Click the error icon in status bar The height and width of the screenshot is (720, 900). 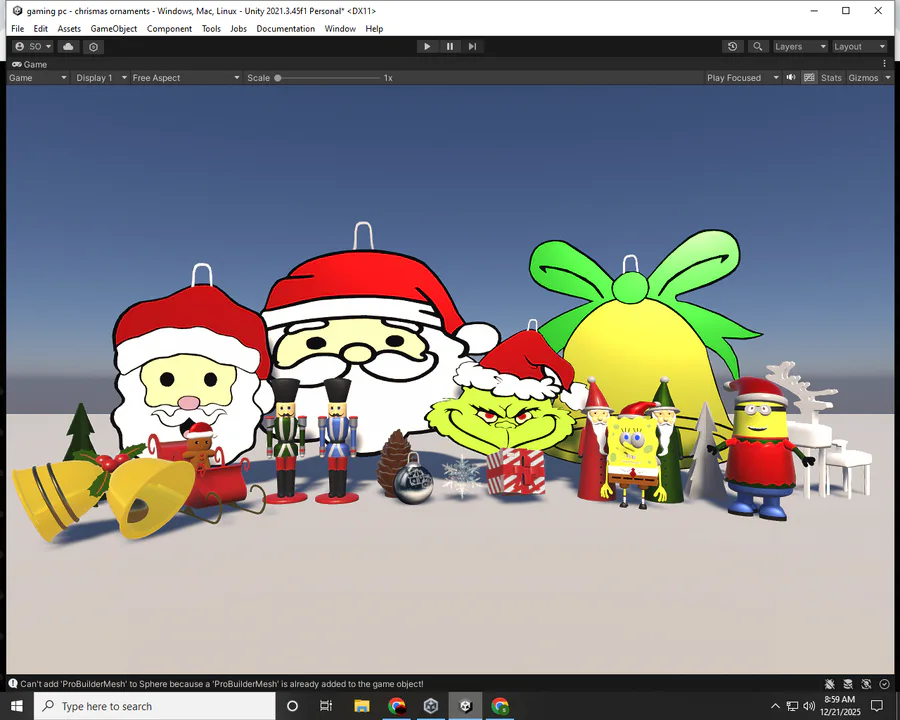[13, 684]
